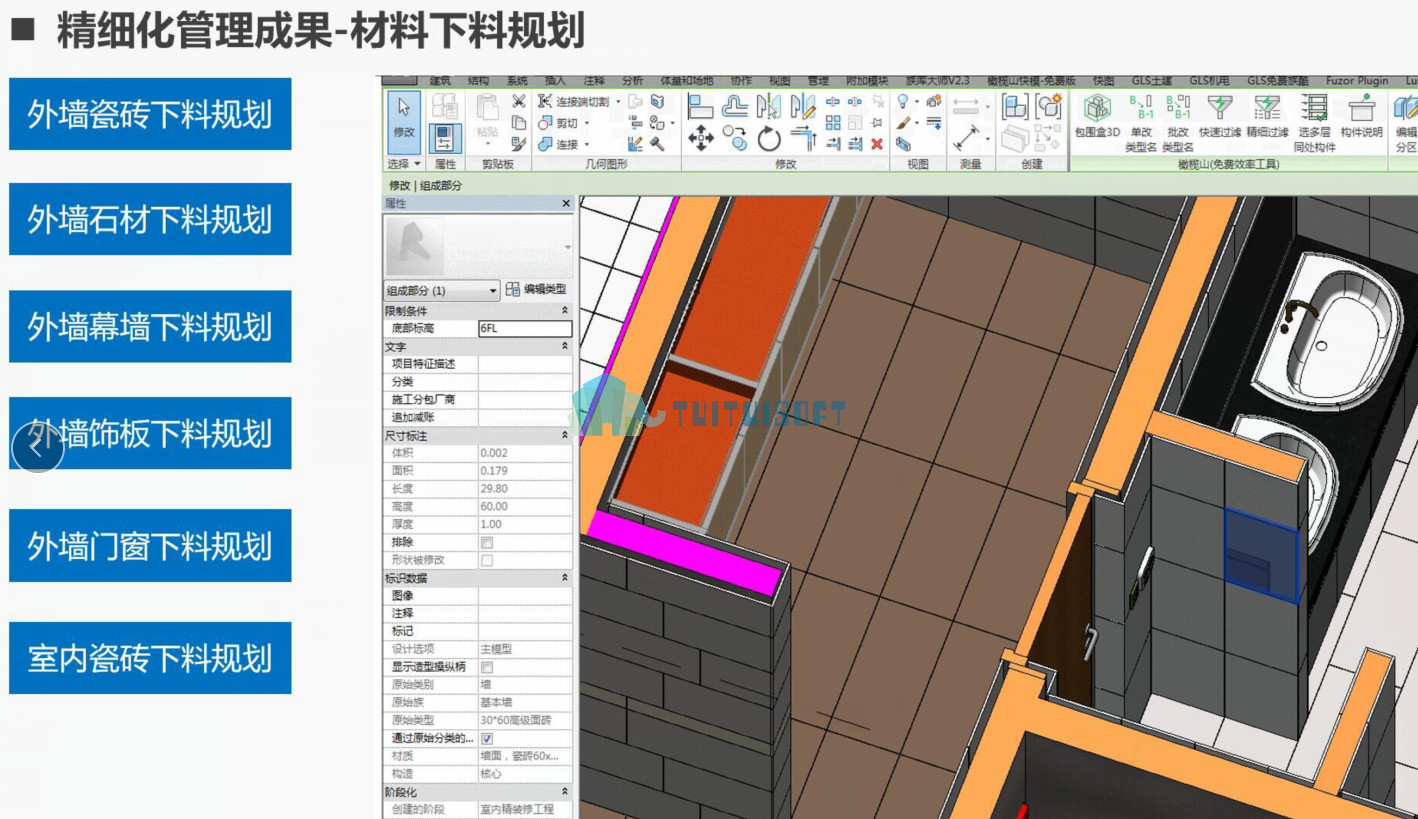
Task: Enable the 显示造型操纵柄 checkbox
Action: (x=487, y=667)
